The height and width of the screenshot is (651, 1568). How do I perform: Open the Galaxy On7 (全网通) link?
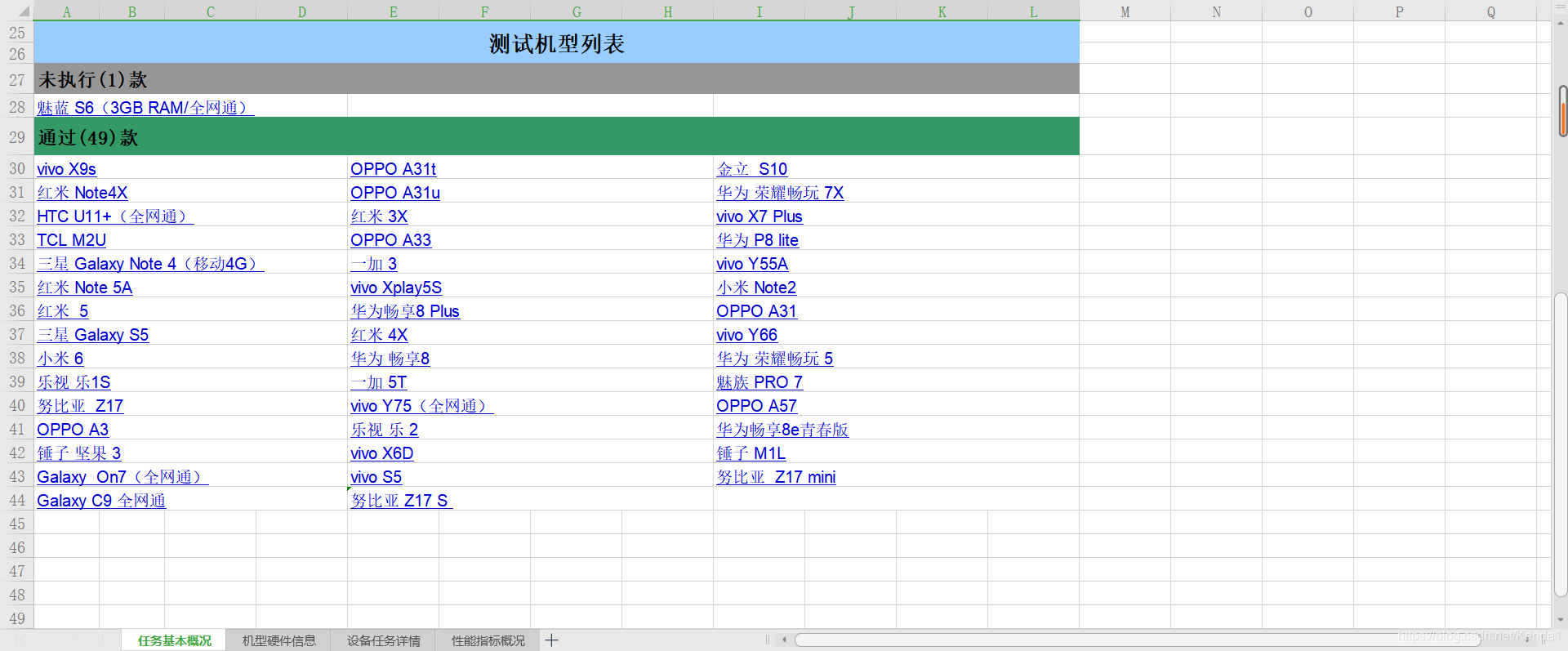click(x=122, y=477)
